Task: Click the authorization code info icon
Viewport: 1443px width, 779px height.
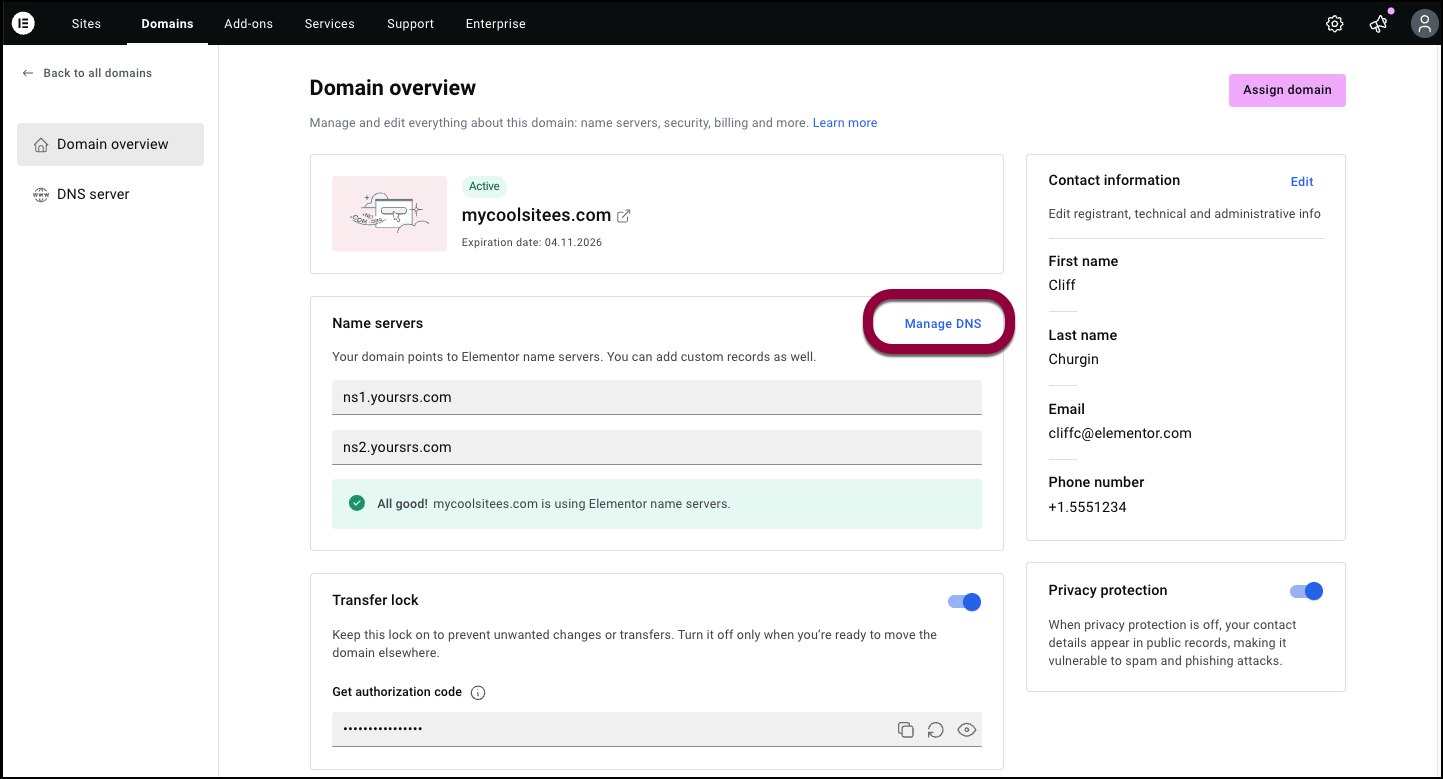Action: click(478, 693)
